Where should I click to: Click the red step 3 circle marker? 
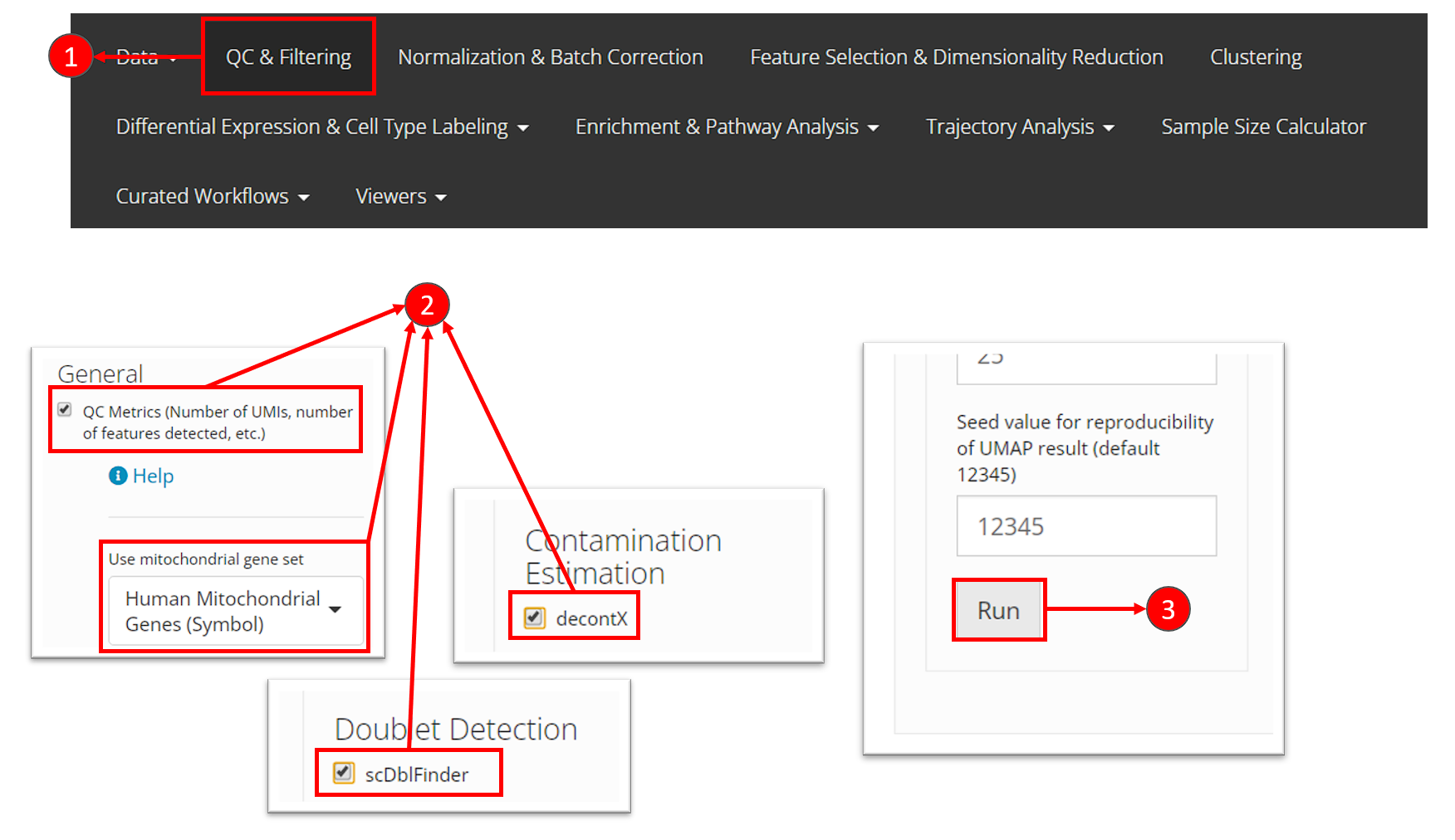pyautogui.click(x=1168, y=609)
